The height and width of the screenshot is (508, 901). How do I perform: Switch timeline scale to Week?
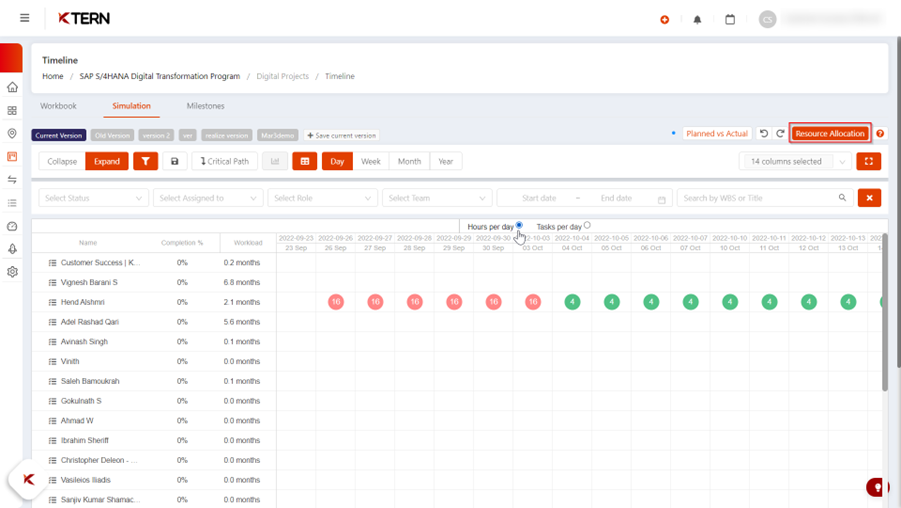click(x=371, y=161)
